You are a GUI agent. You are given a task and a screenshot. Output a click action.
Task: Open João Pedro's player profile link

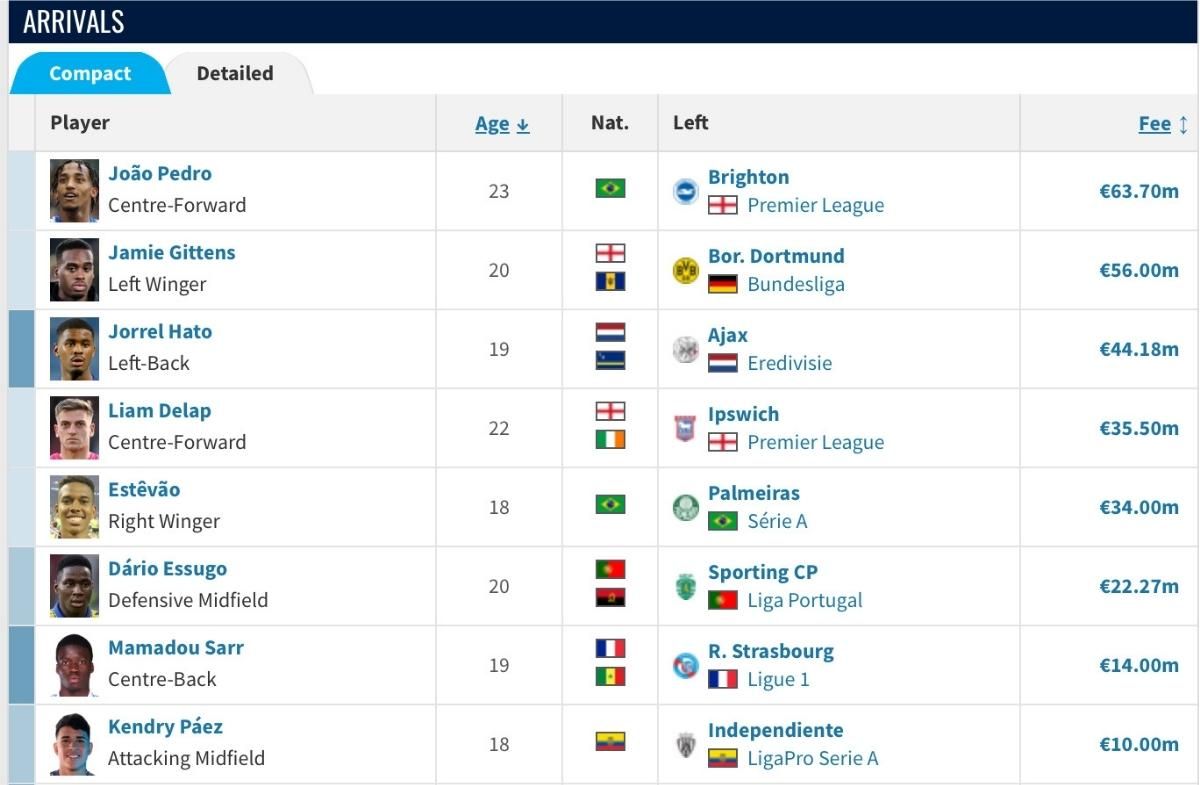click(x=160, y=173)
